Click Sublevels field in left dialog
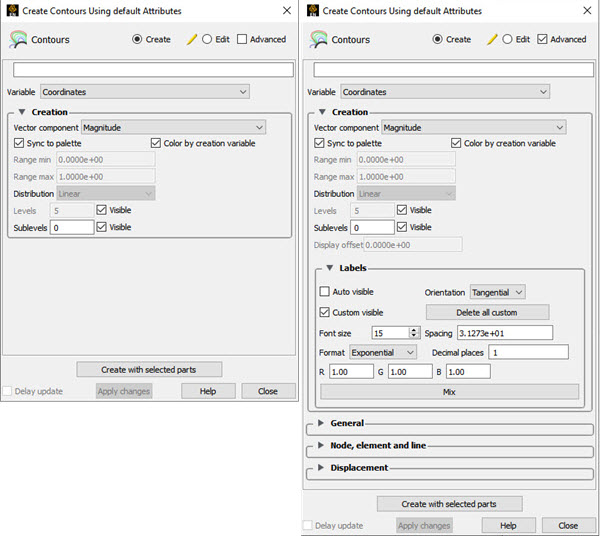Screen dimensions: 600x536 pos(72,227)
